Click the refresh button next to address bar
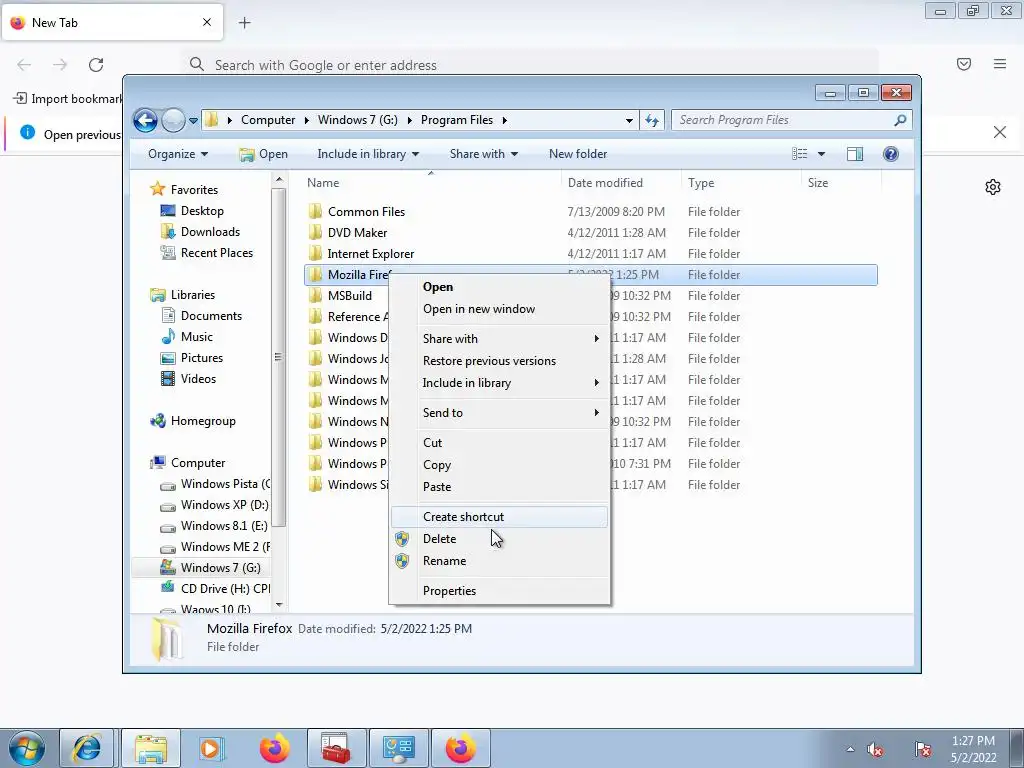Viewport: 1024px width, 768px height. point(652,120)
